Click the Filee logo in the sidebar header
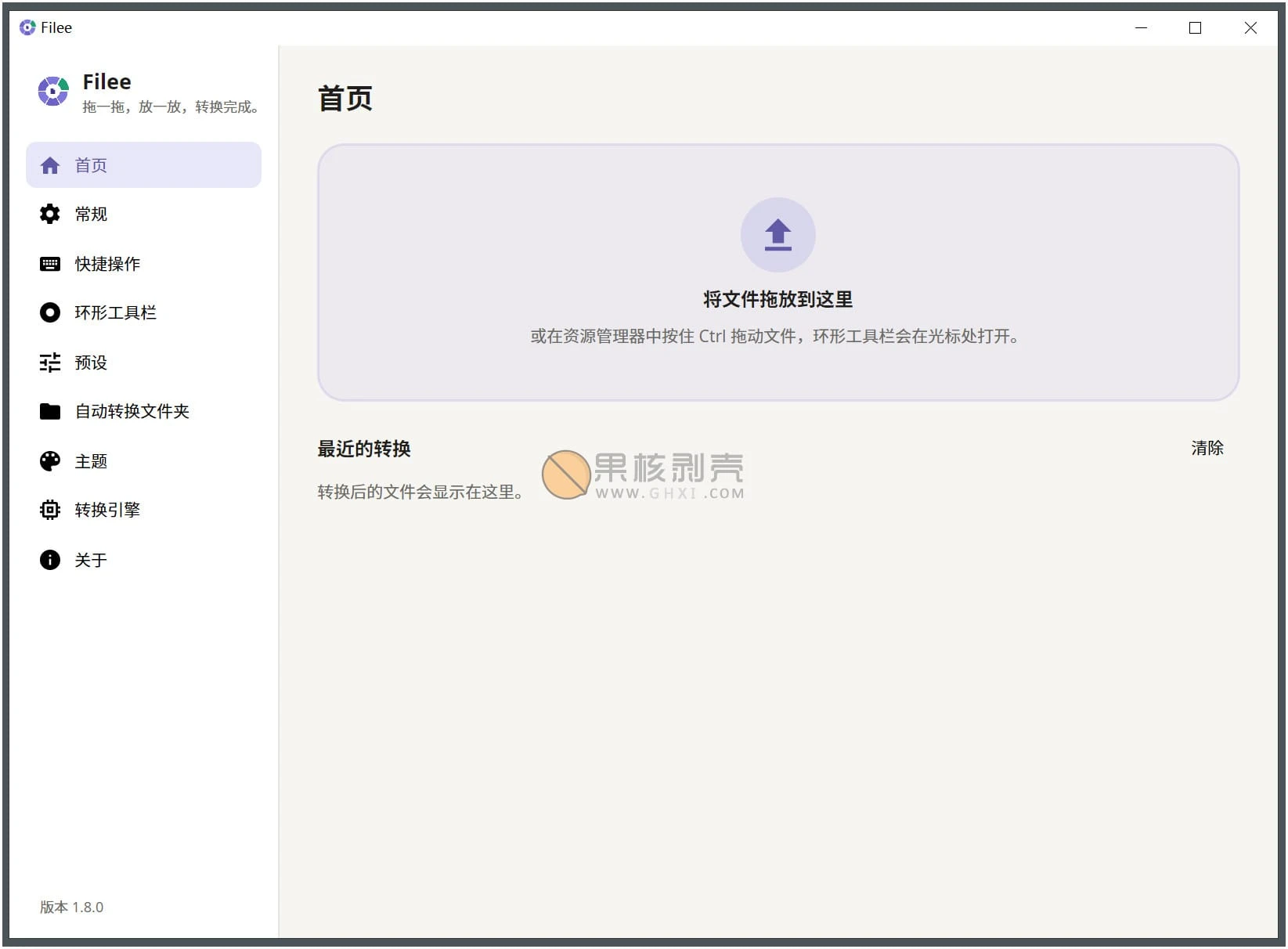The height and width of the screenshot is (949, 1288). (x=53, y=92)
